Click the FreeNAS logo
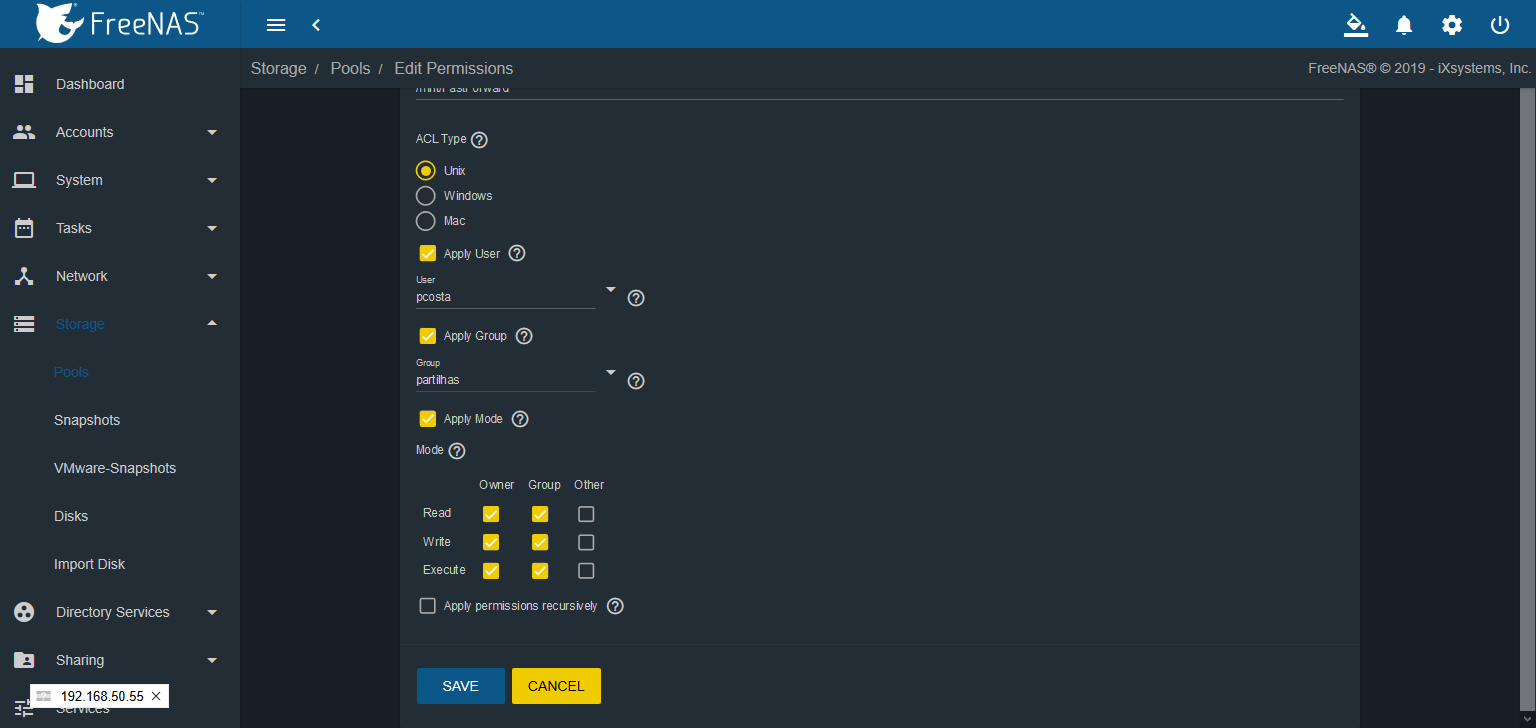The width and height of the screenshot is (1536, 728). 118,23
